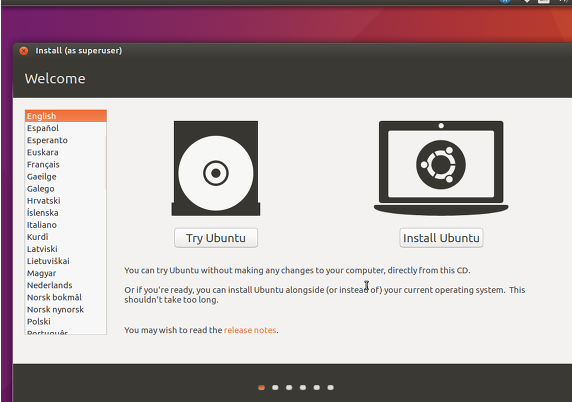Select Gaeilge language

[66, 177]
